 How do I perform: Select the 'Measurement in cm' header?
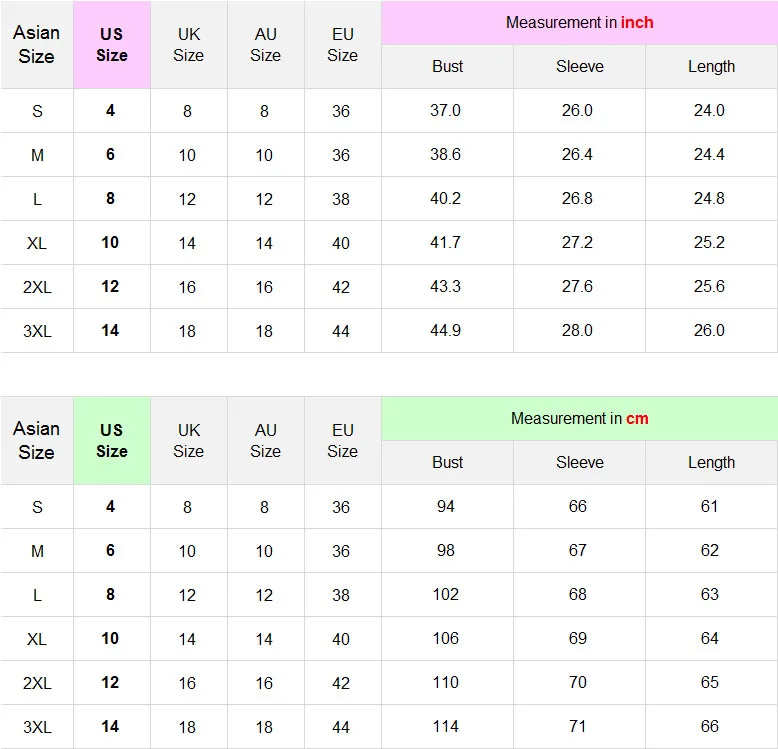click(580, 419)
